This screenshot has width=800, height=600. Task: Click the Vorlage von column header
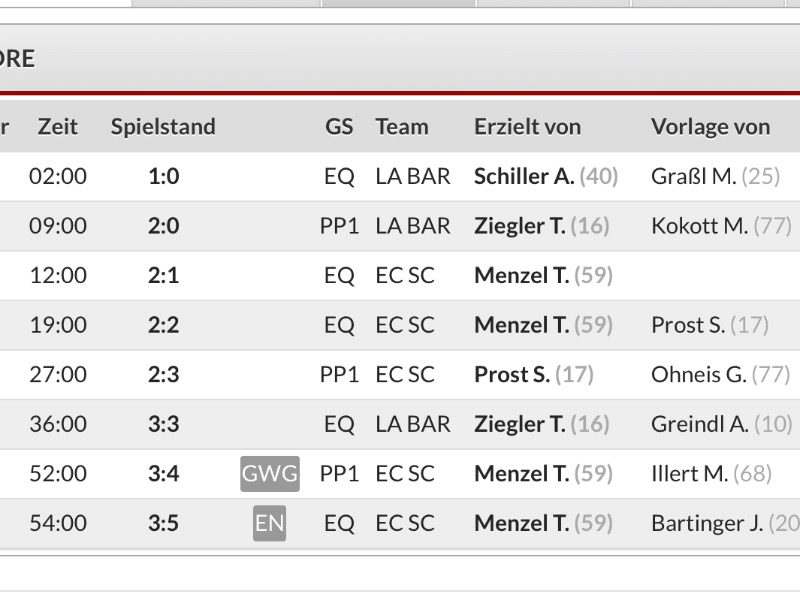(711, 127)
